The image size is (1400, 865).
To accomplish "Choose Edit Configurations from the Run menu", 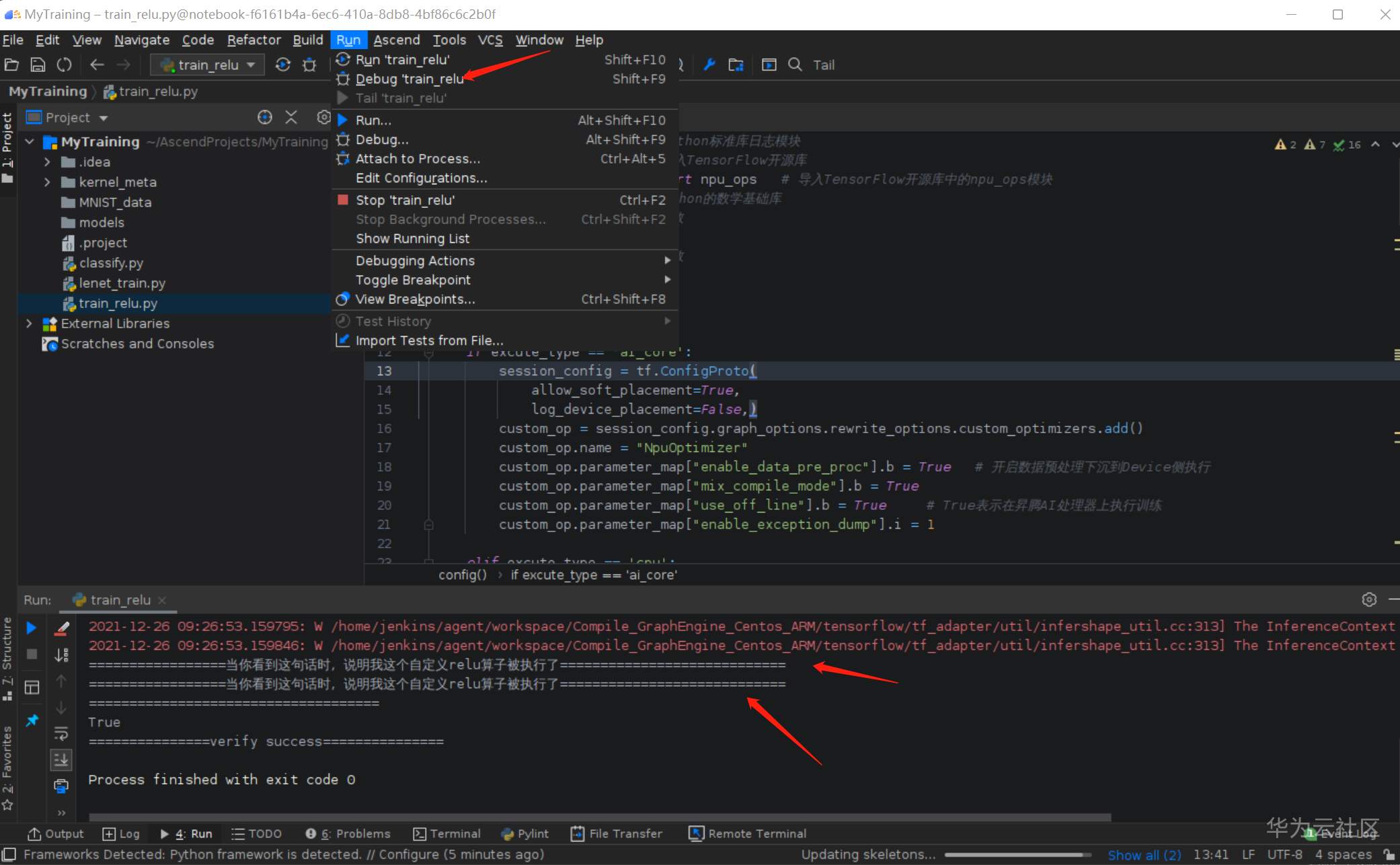I will click(x=421, y=178).
